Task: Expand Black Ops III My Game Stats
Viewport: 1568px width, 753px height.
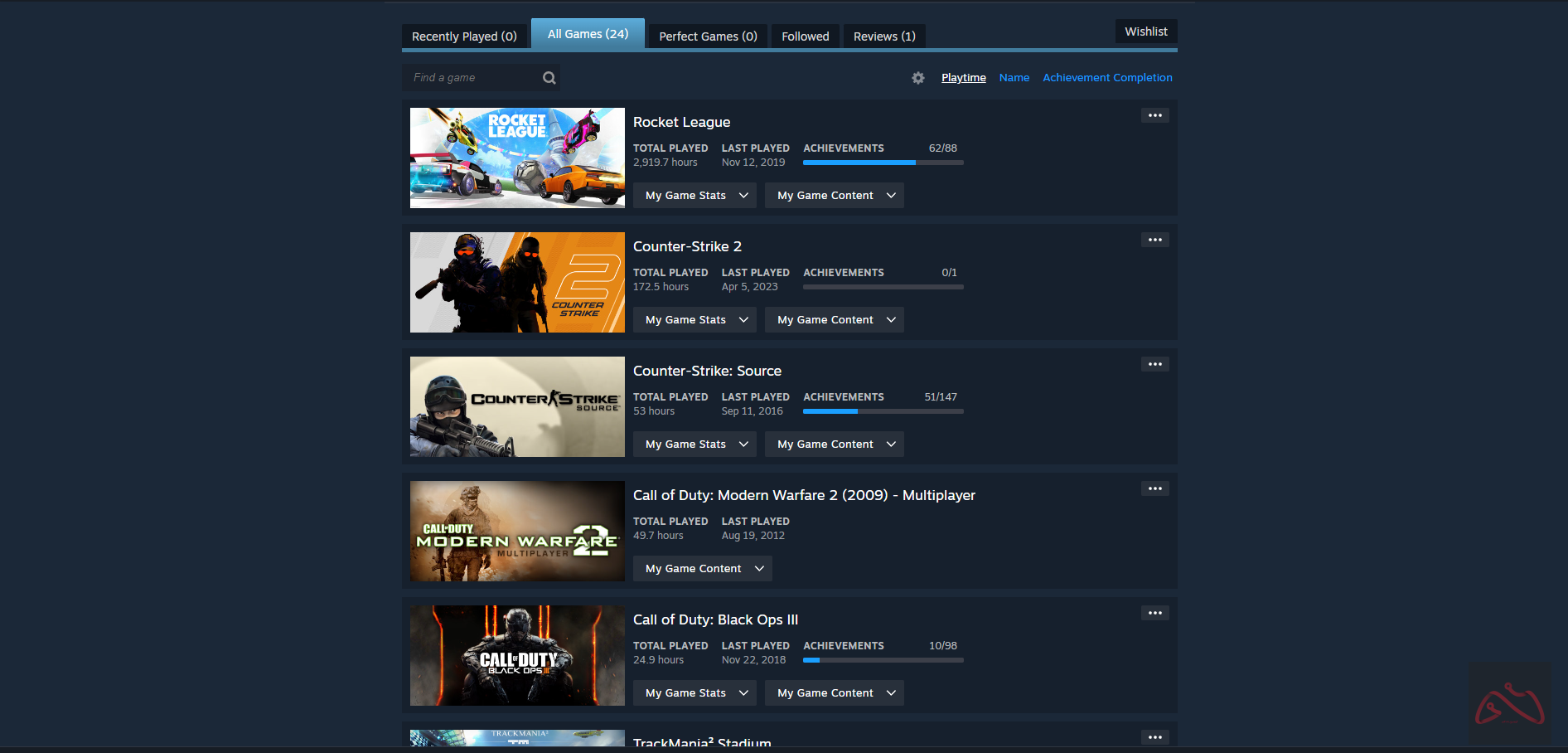Action: tap(694, 693)
